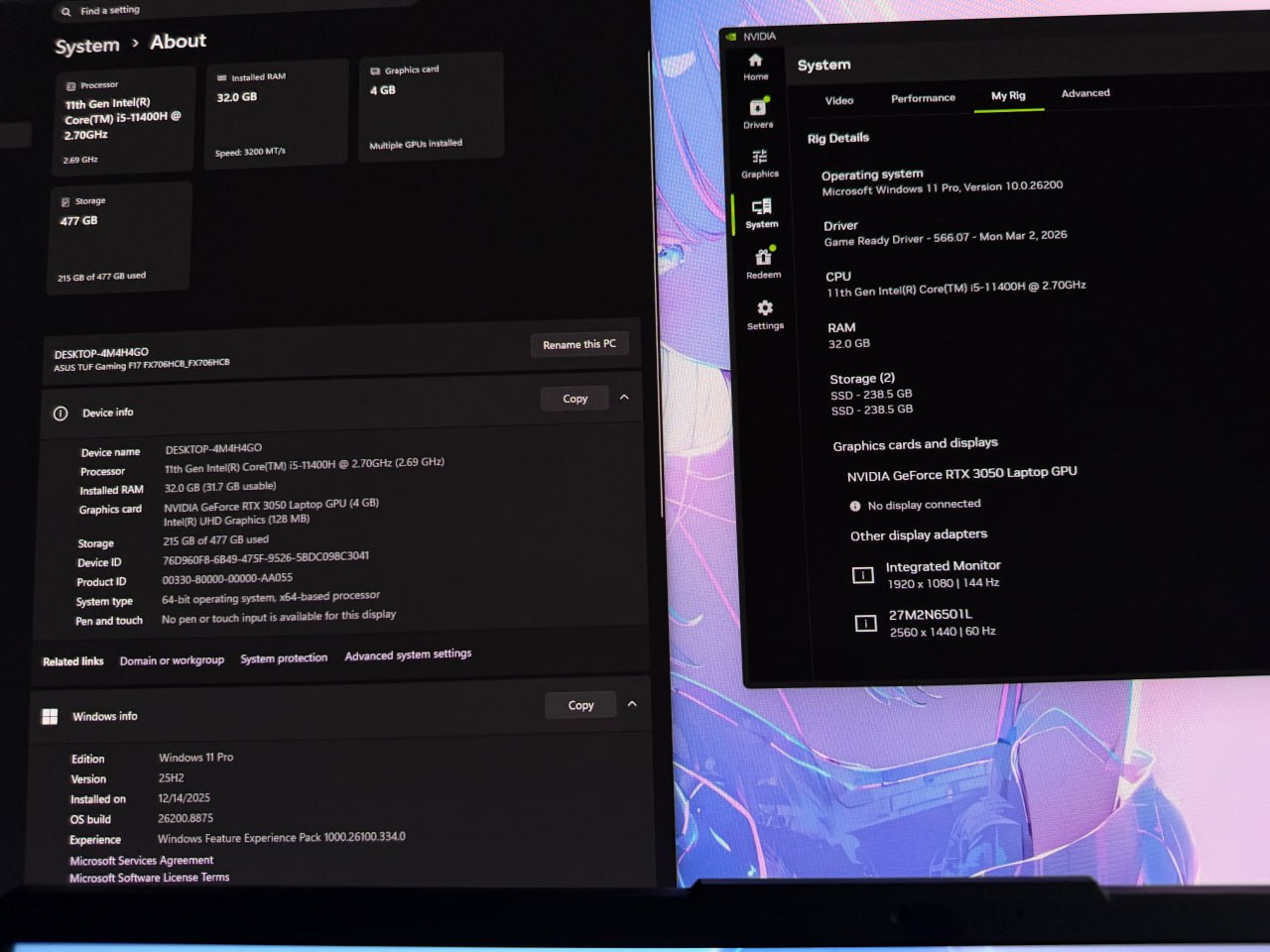Click the NVIDIA logo in the title bar
The image size is (1270, 952).
point(731,37)
